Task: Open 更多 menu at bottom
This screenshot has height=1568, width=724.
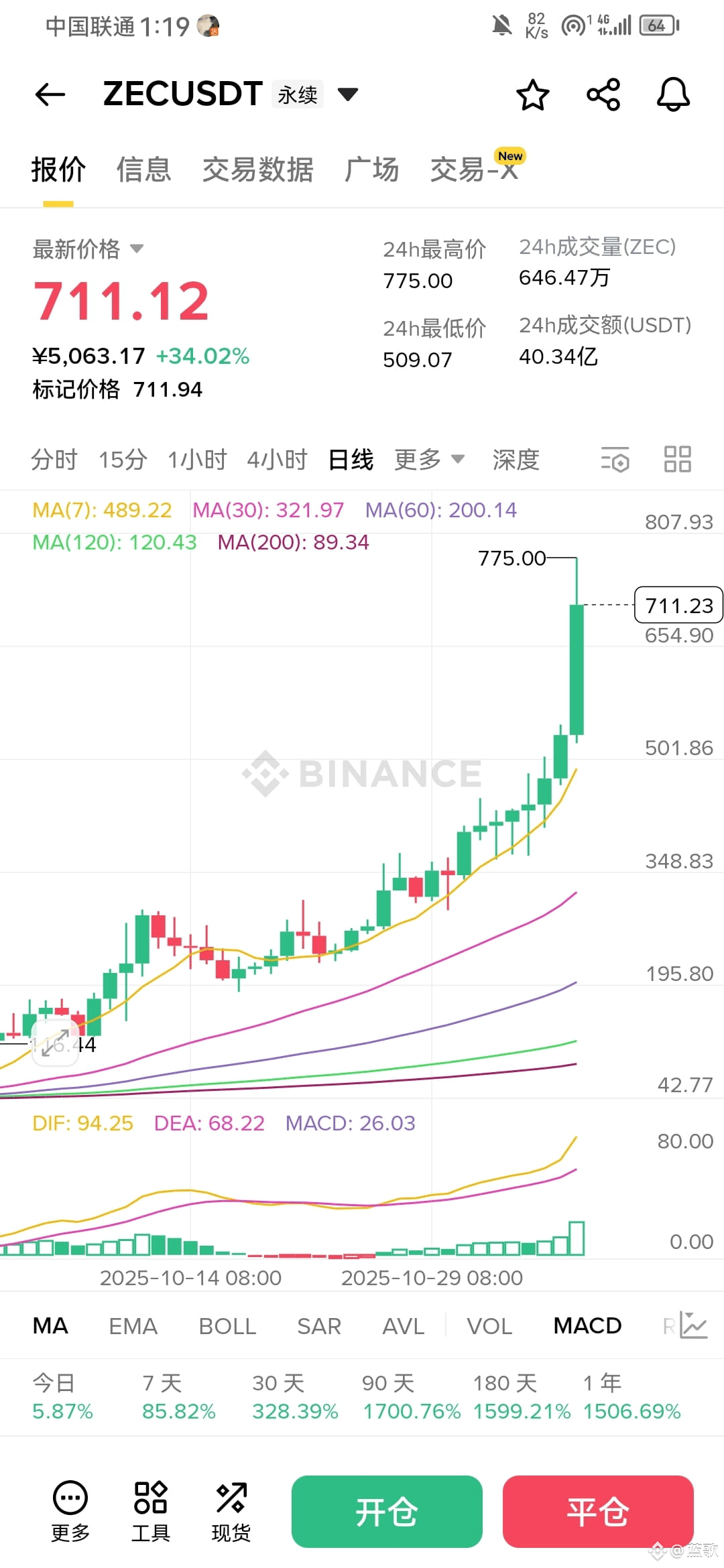Action: pyautogui.click(x=70, y=1510)
